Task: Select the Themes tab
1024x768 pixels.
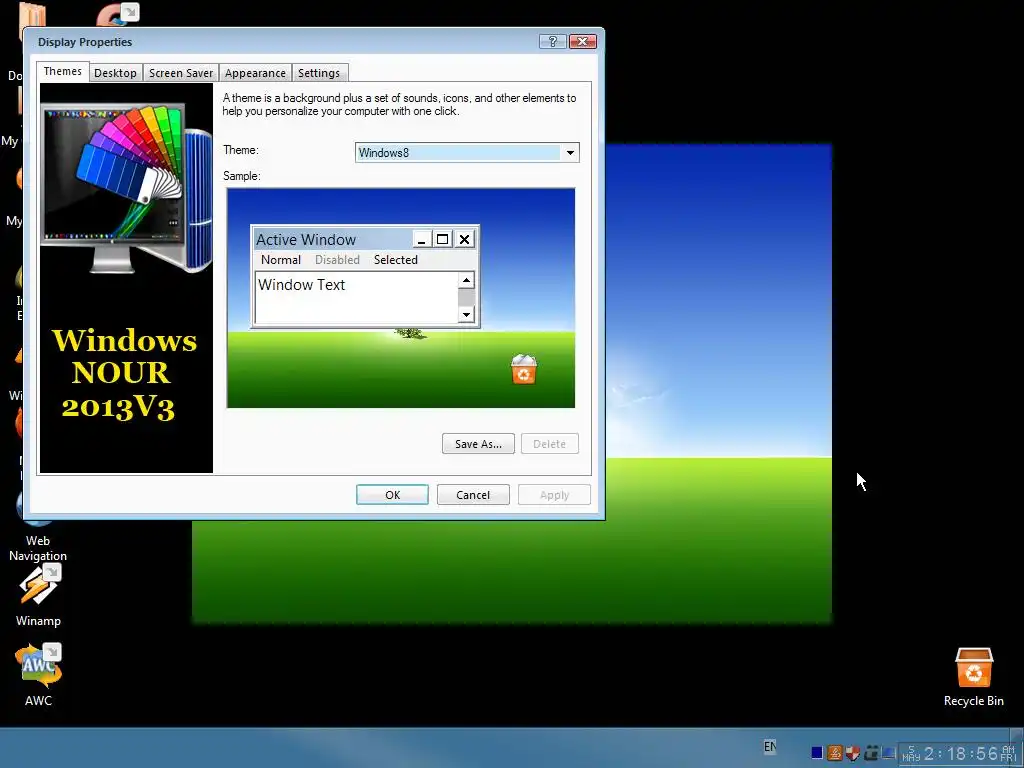Action: point(63,71)
